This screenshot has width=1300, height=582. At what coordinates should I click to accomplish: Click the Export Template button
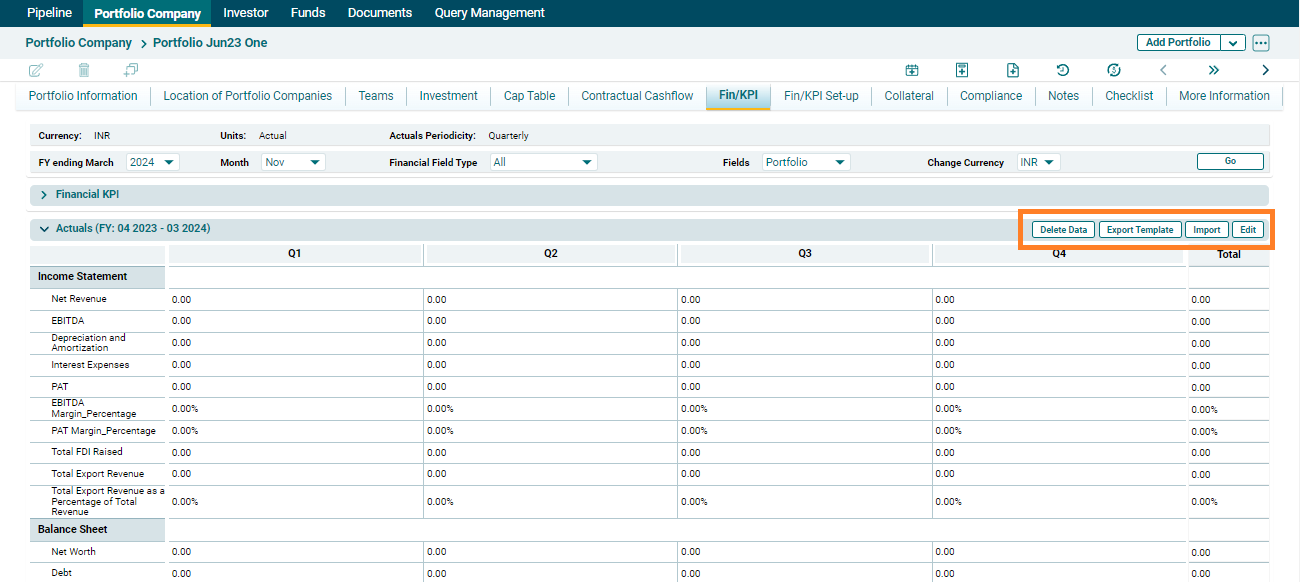(x=1139, y=230)
